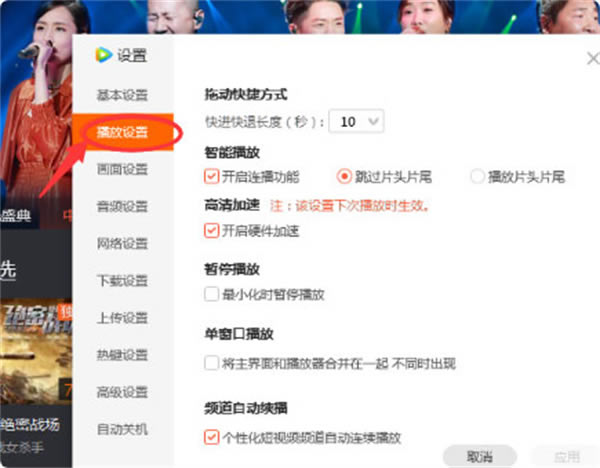Expand the 快进快退长度 dropdown
Screen dimensions: 600x468
360,121
